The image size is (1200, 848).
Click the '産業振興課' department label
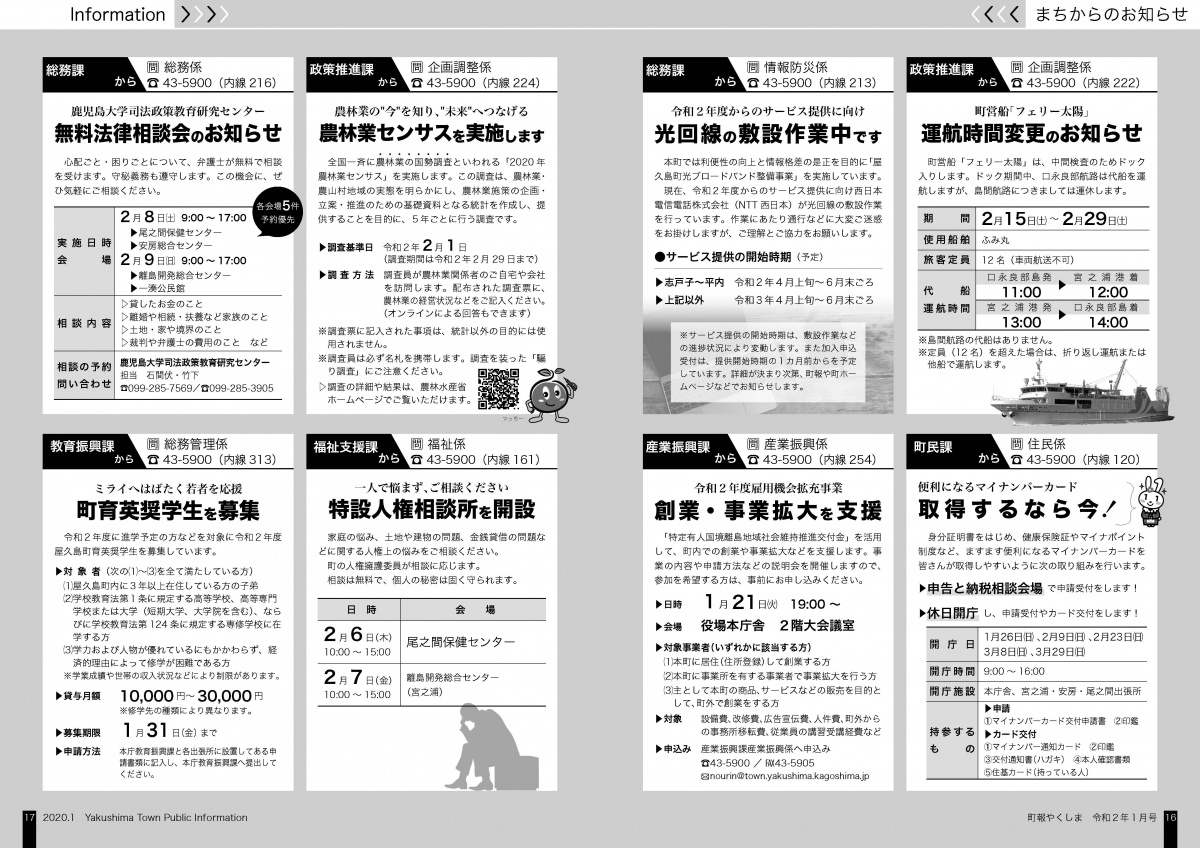(679, 446)
